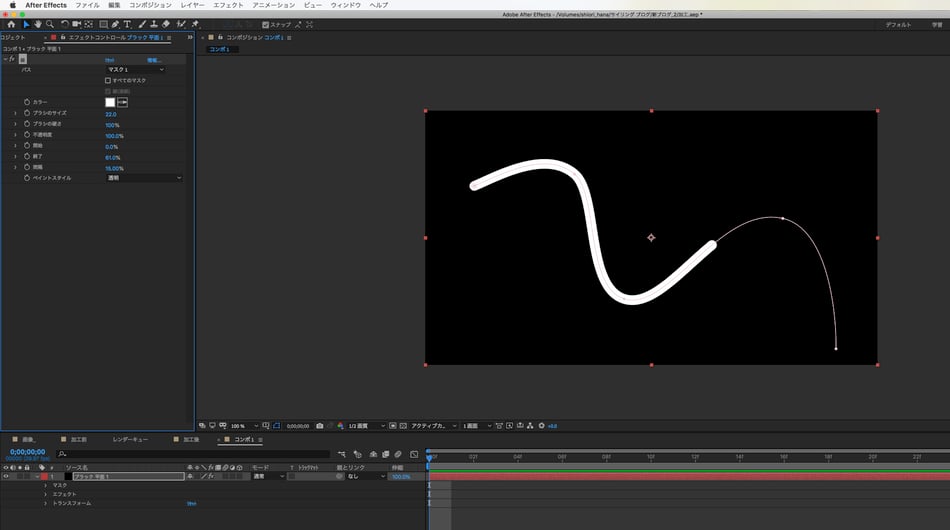The image size is (950, 530).
Task: Select the Type (T) tool
Action: [x=128, y=24]
